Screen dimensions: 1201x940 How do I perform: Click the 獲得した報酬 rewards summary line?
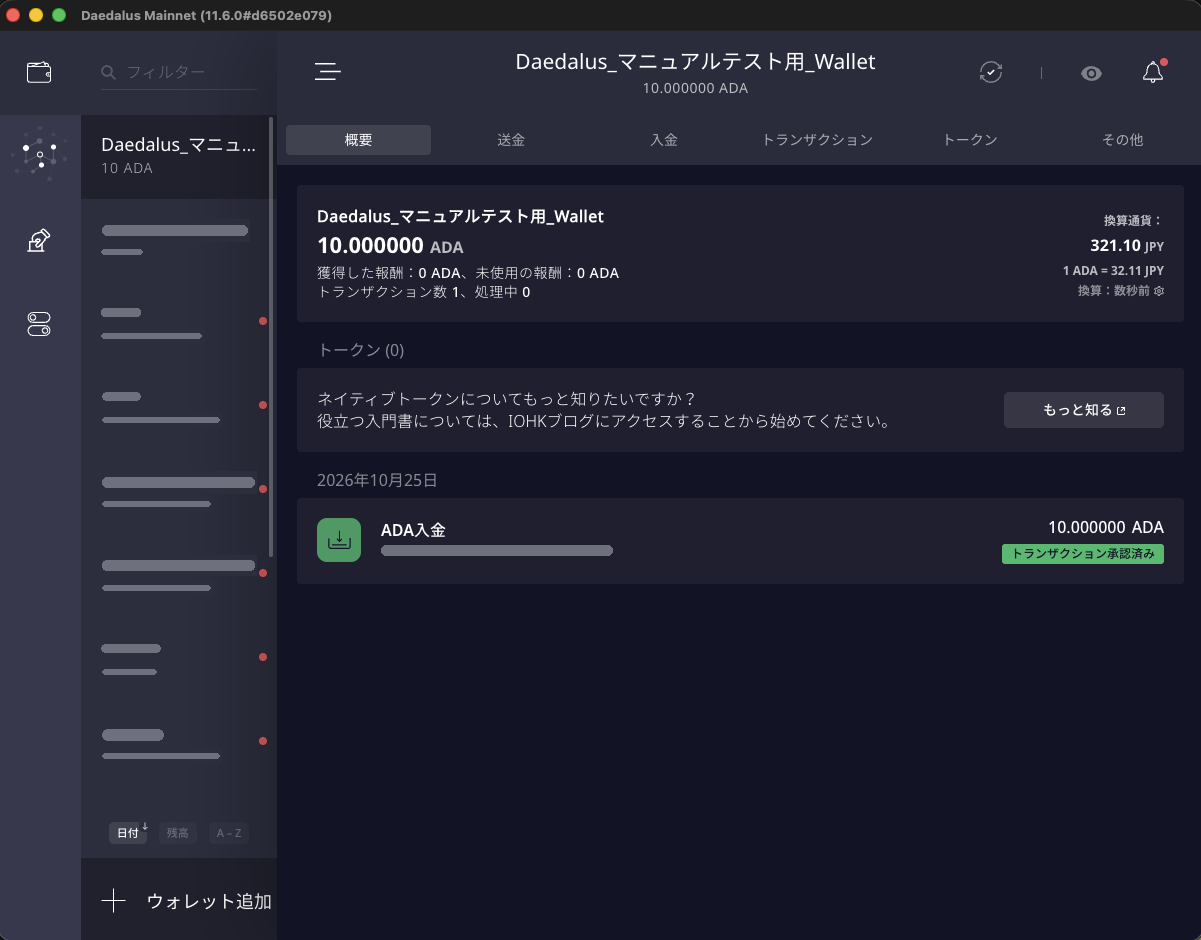(x=468, y=273)
